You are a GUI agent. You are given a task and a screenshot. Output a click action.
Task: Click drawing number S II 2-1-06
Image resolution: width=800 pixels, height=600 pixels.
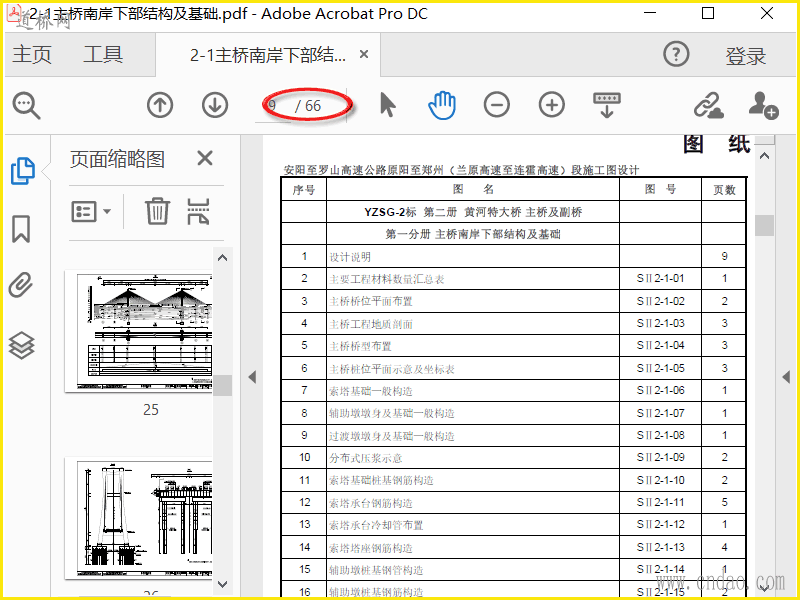pyautogui.click(x=661, y=390)
